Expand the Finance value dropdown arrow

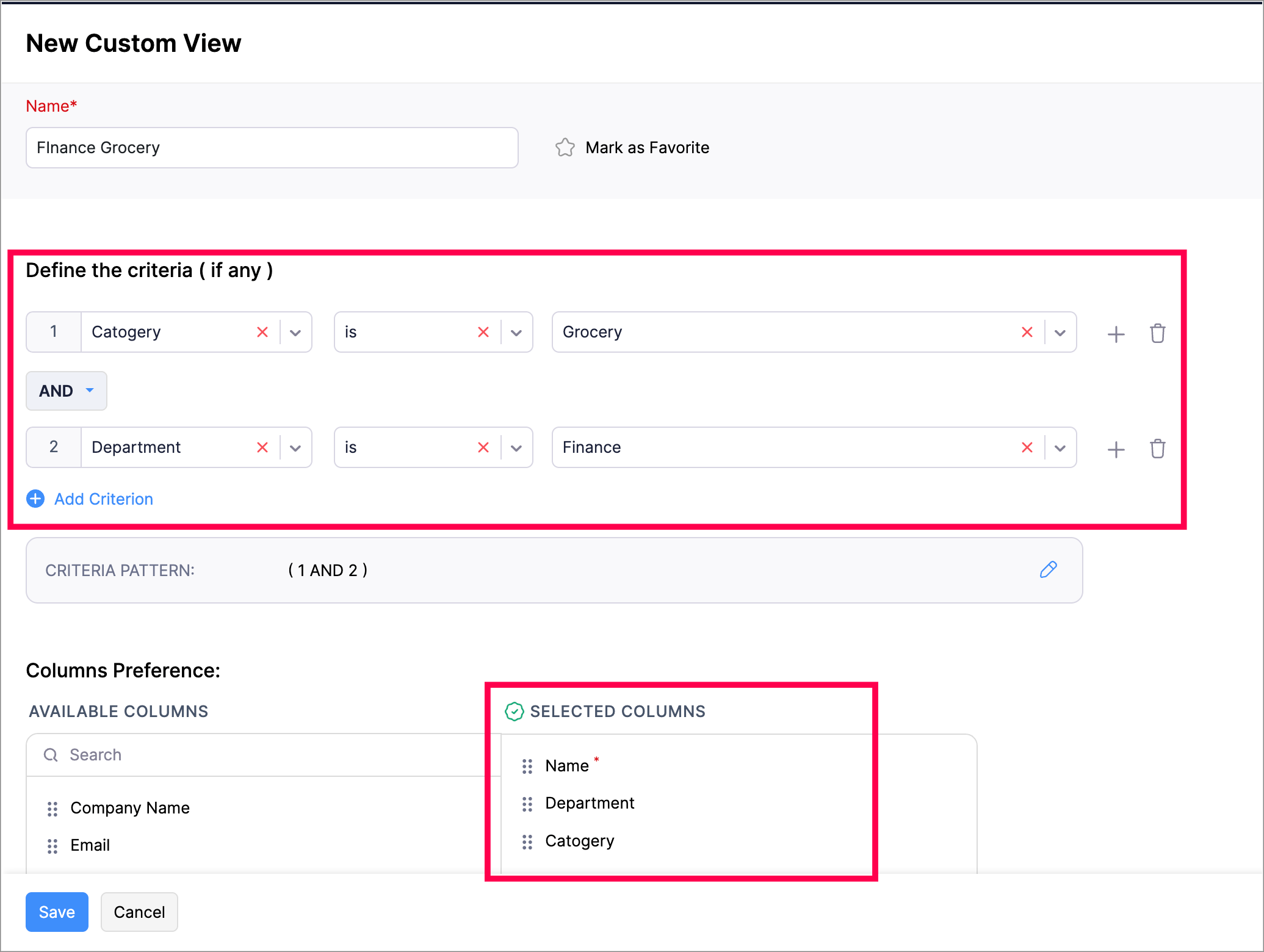point(1060,448)
